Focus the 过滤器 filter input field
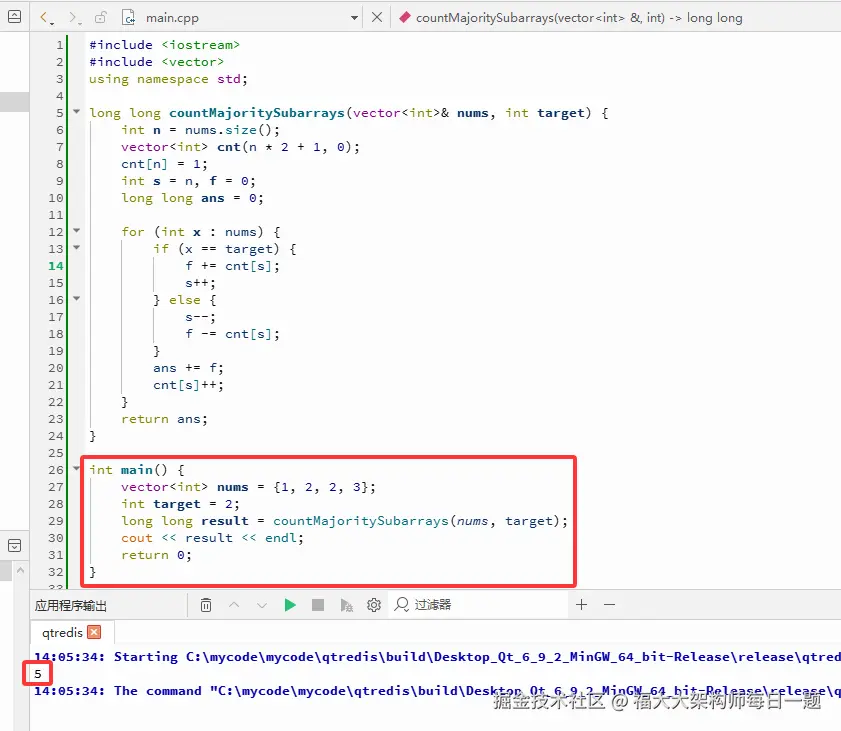This screenshot has height=731, width=841. click(x=477, y=605)
